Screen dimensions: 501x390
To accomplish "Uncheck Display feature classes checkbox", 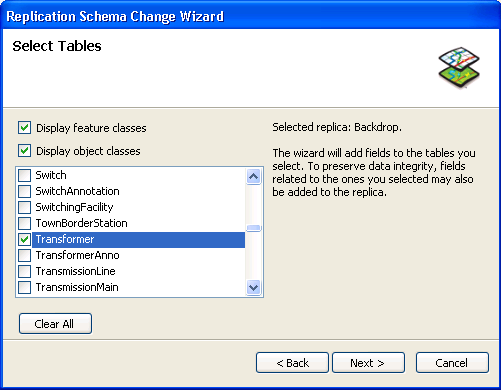I will tap(24, 128).
